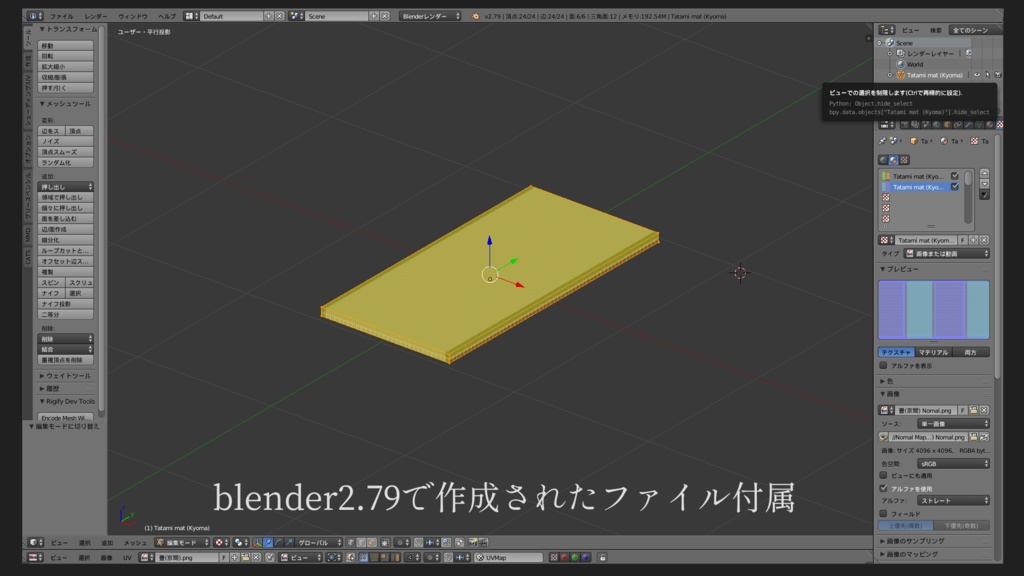This screenshot has height=576, width=1024.
Task: Show world textures icon in texture context
Action: click(883, 160)
